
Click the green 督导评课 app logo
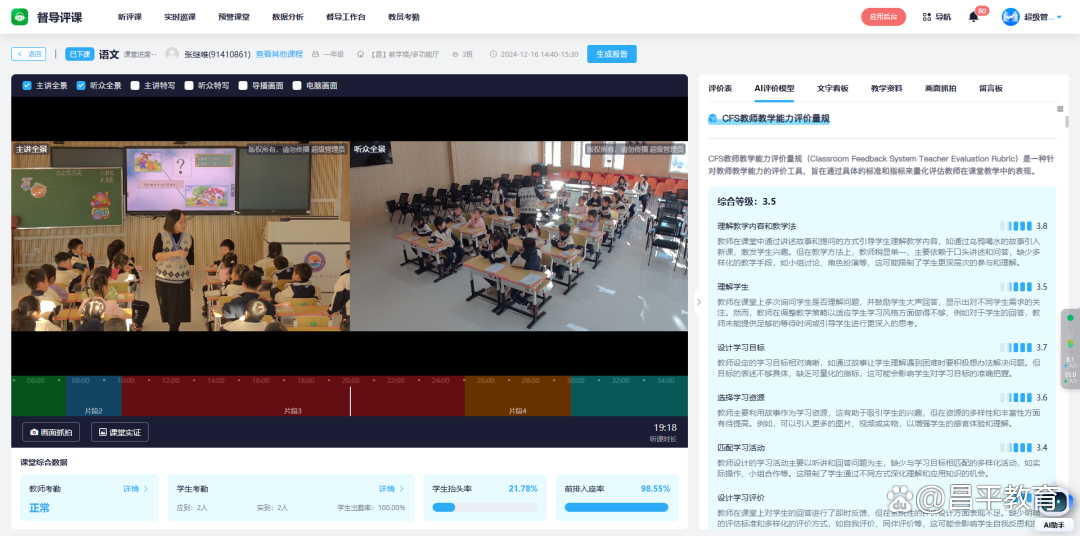coord(21,17)
